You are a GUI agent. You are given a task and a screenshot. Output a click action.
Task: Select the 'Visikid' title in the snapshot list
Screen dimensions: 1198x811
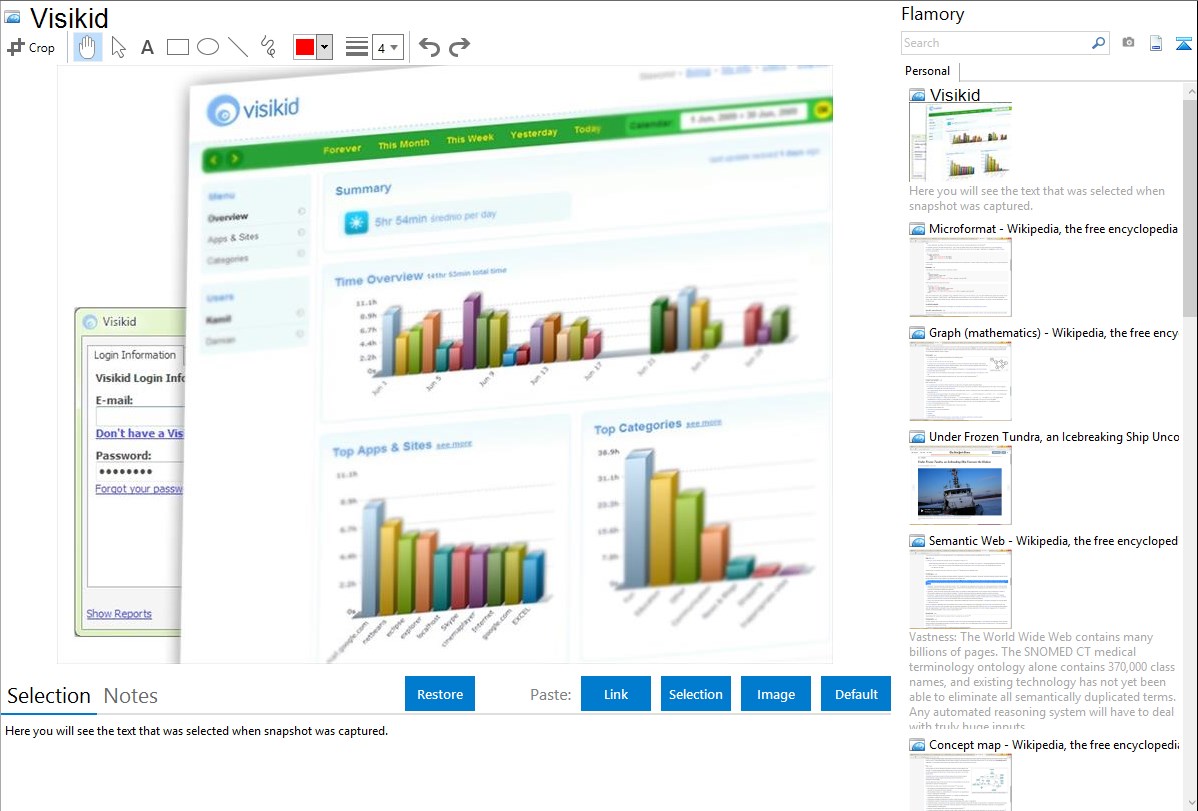click(x=955, y=95)
